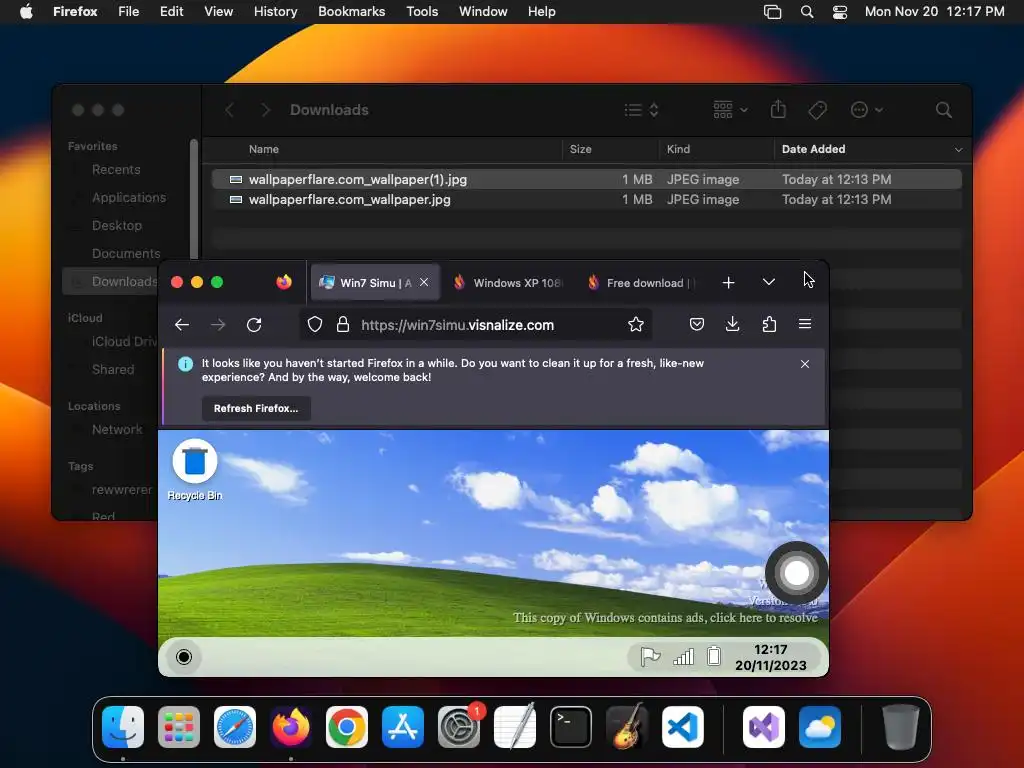Open Safari from the Dock
1024x768 pixels.
pos(234,727)
